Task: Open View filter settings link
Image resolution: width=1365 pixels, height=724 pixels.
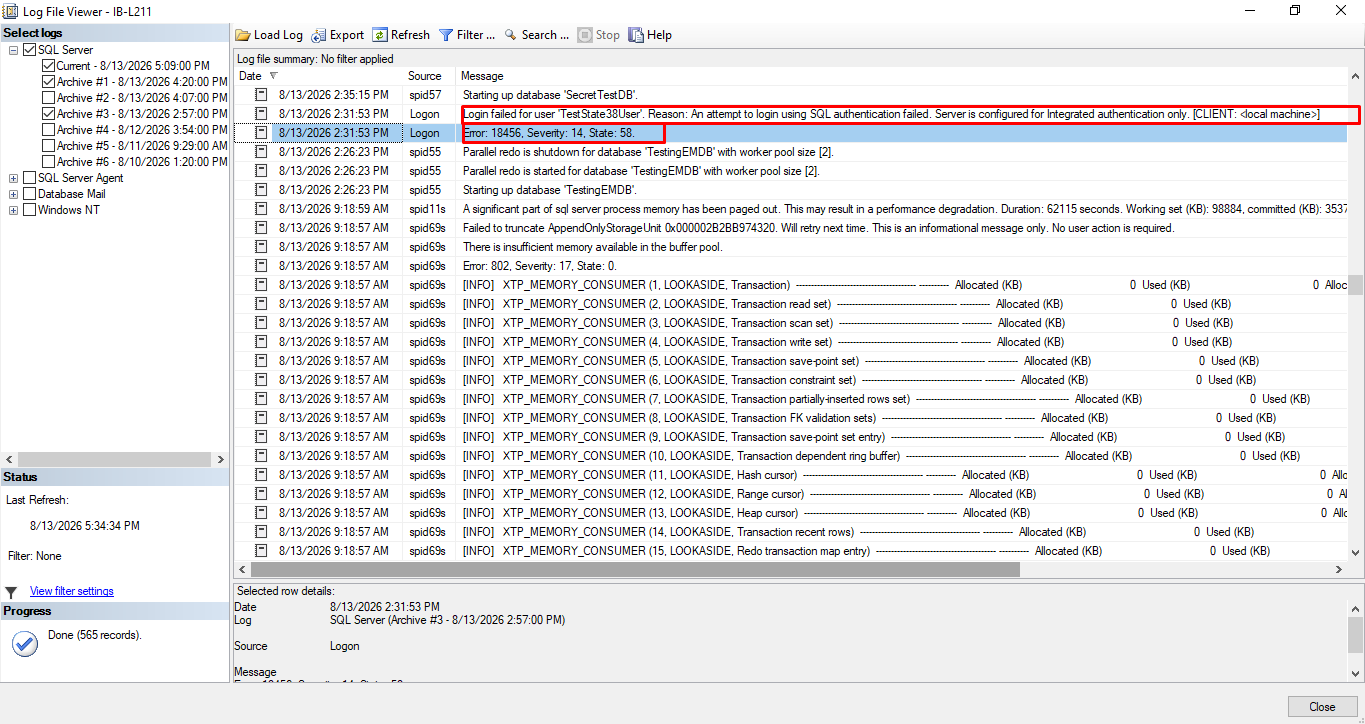Action: (72, 591)
